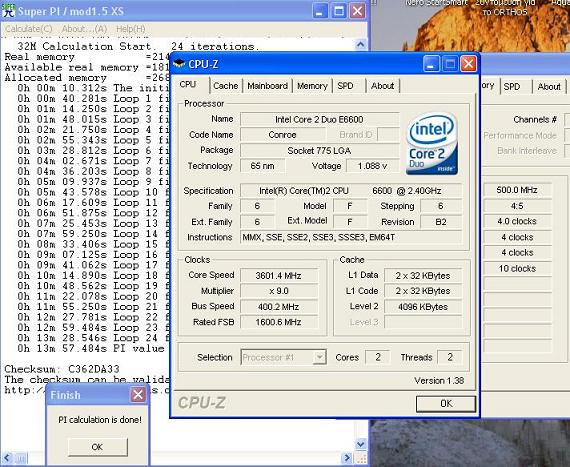Click the CPU-Z title bar chip icon
The height and width of the screenshot is (467, 570).
tap(179, 64)
